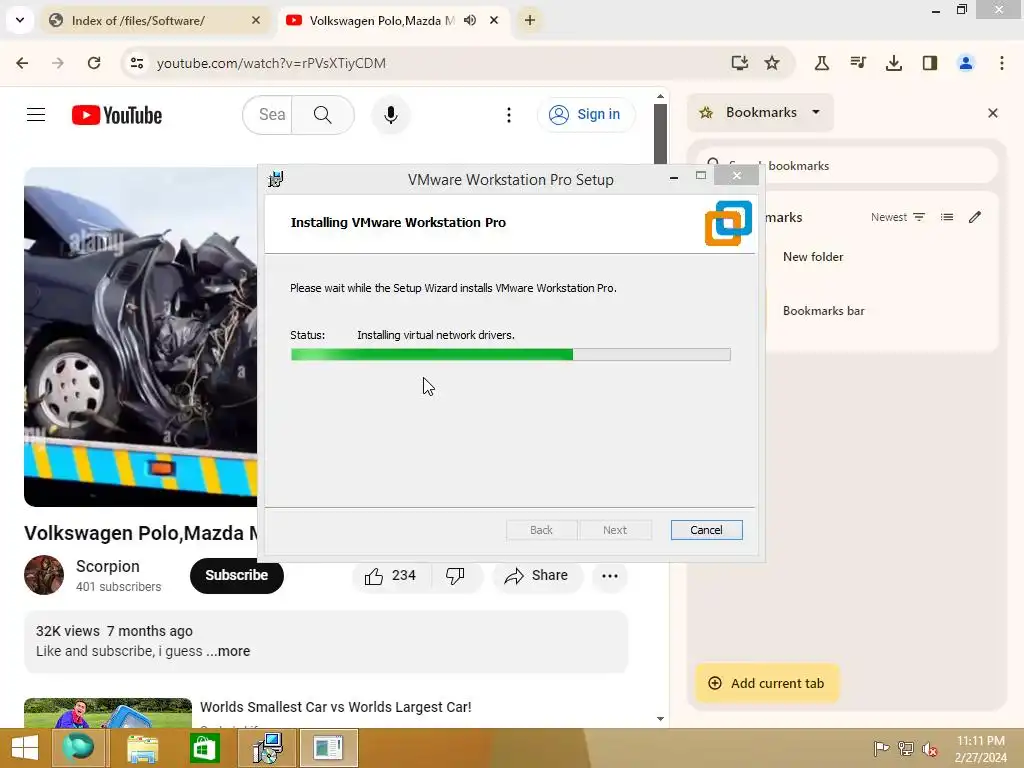Like the video with thumbs up
Image resolution: width=1024 pixels, height=768 pixels.
(391, 575)
